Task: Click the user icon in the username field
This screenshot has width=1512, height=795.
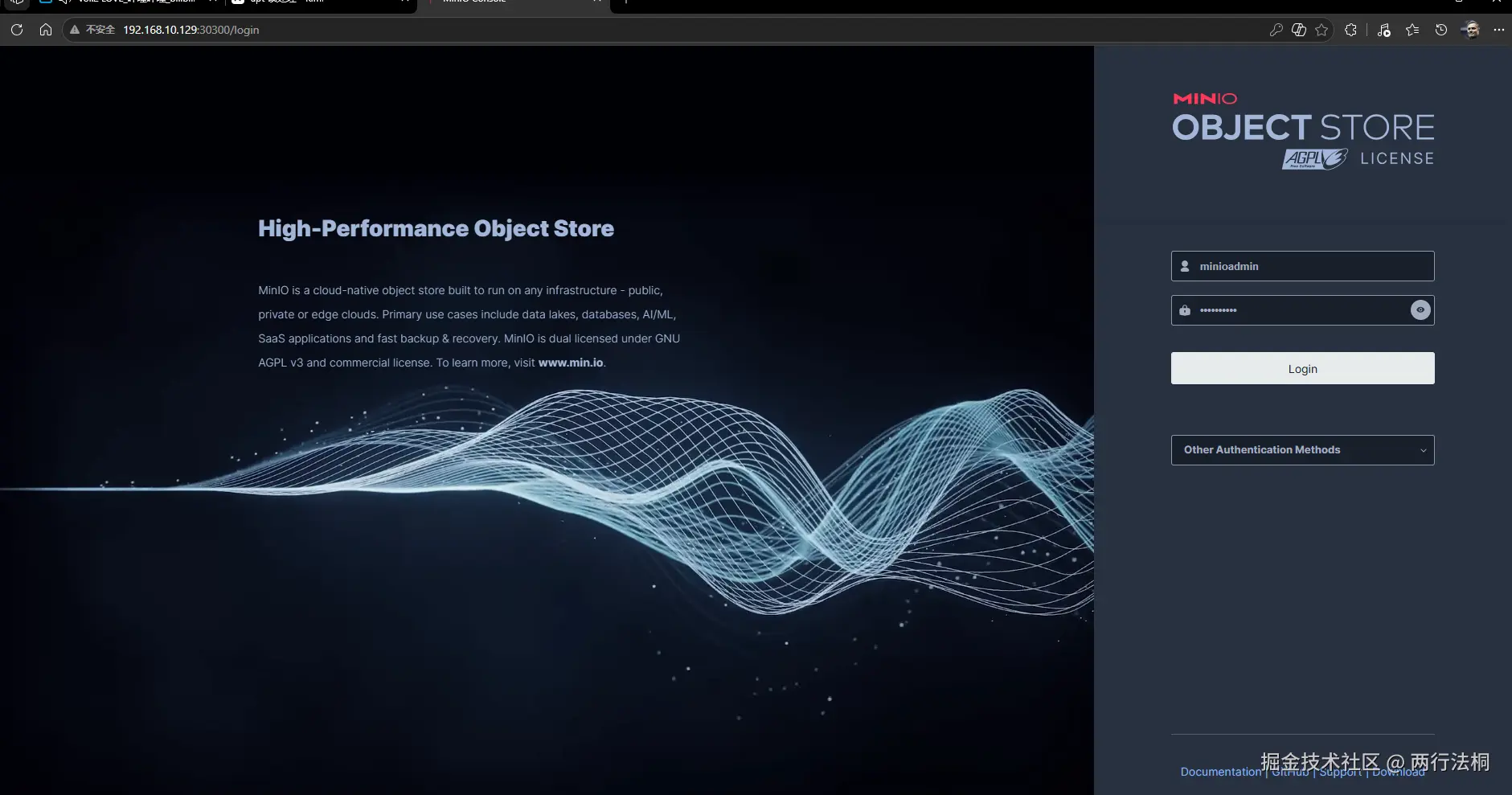Action: [1185, 266]
